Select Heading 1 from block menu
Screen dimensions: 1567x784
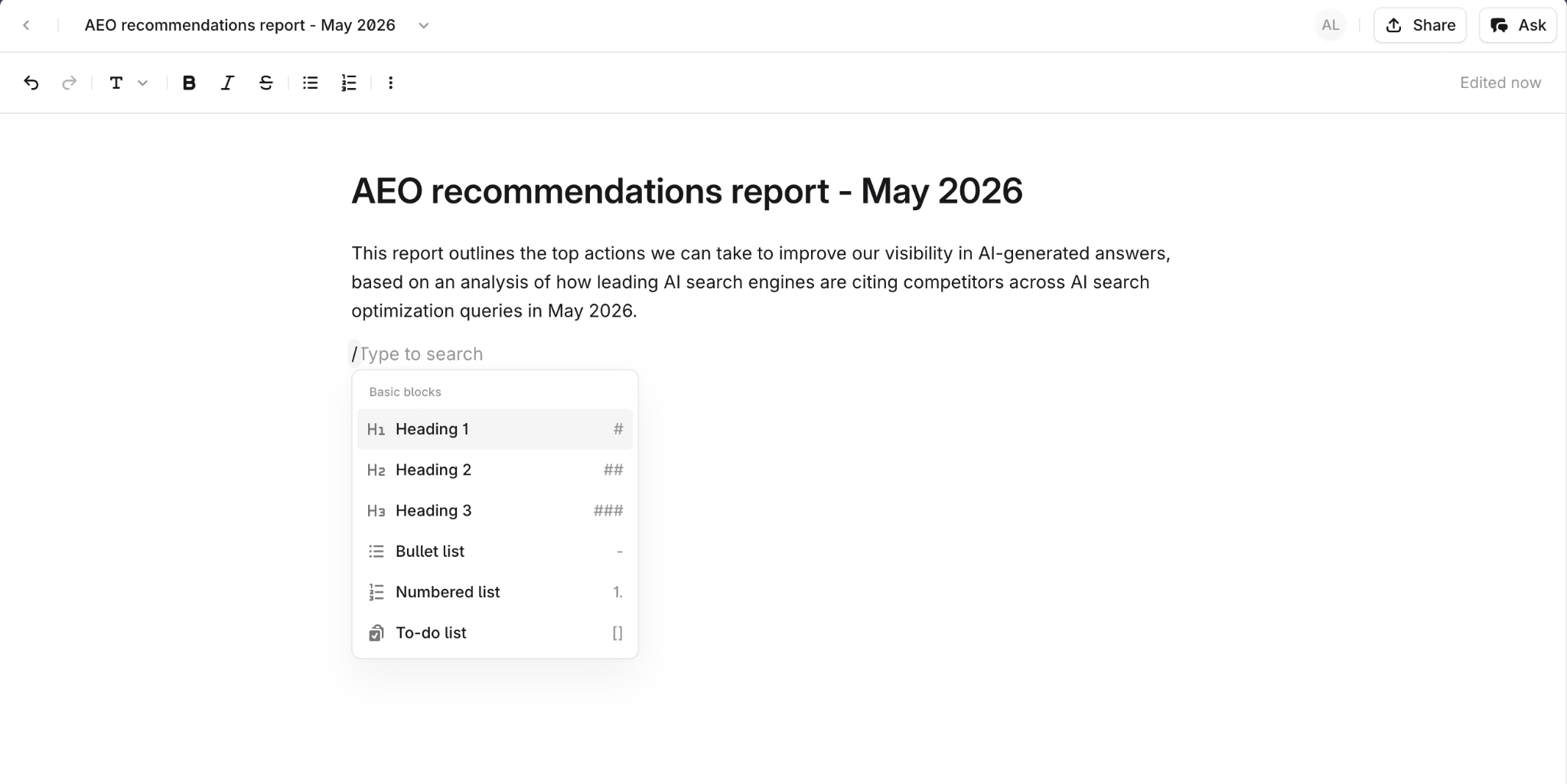click(495, 429)
